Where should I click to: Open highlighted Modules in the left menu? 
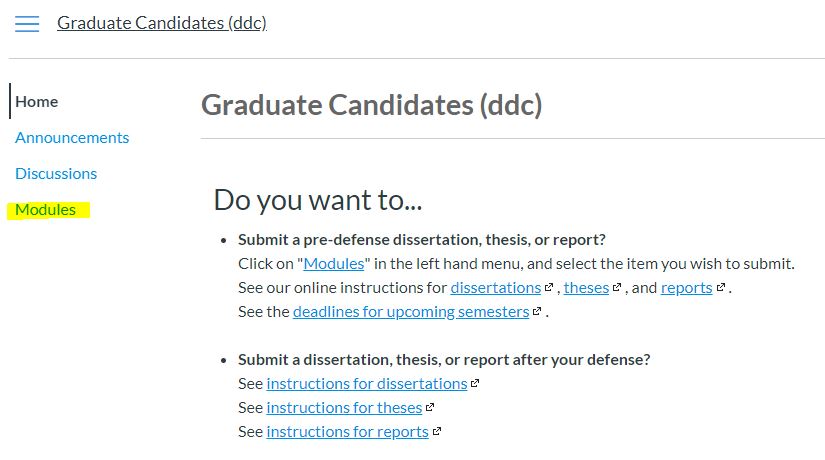46,210
